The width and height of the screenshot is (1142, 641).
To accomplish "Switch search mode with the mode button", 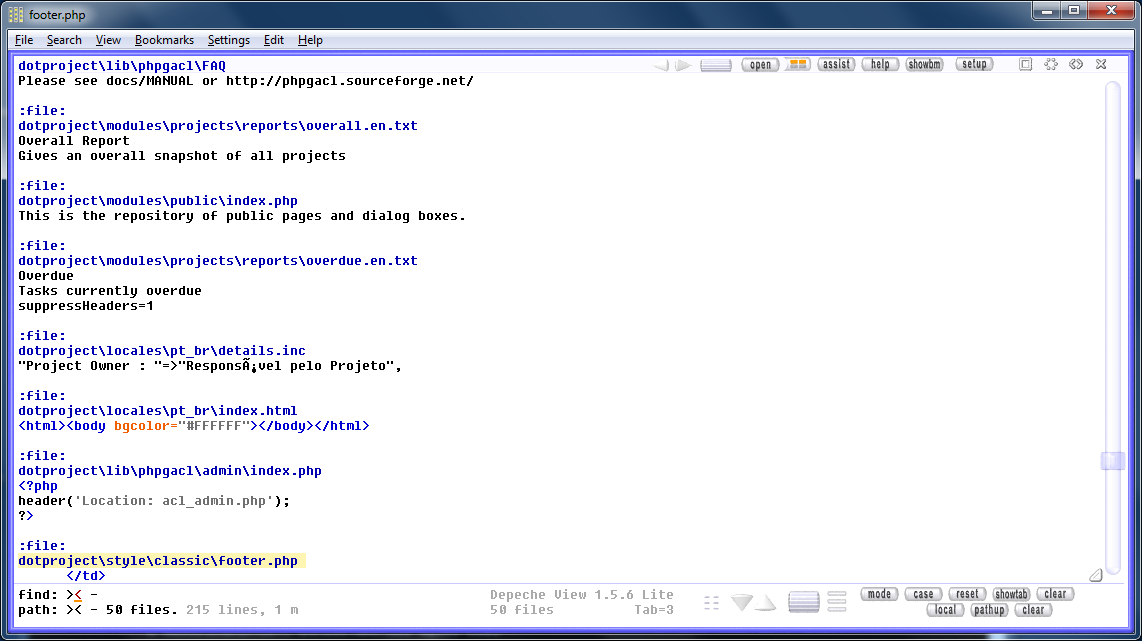I will pyautogui.click(x=879, y=594).
